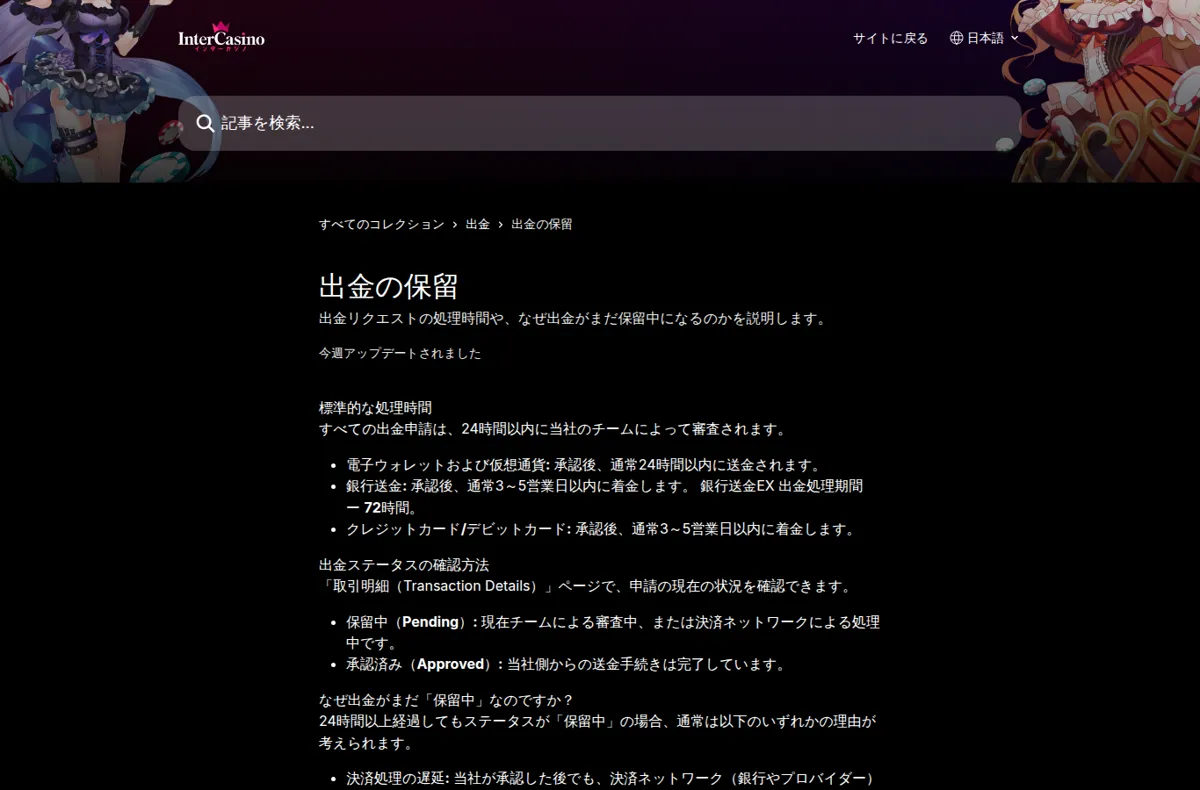This screenshot has height=790, width=1200.
Task: Click the 保留中 (Pending) bullet
Action: [x=613, y=632]
